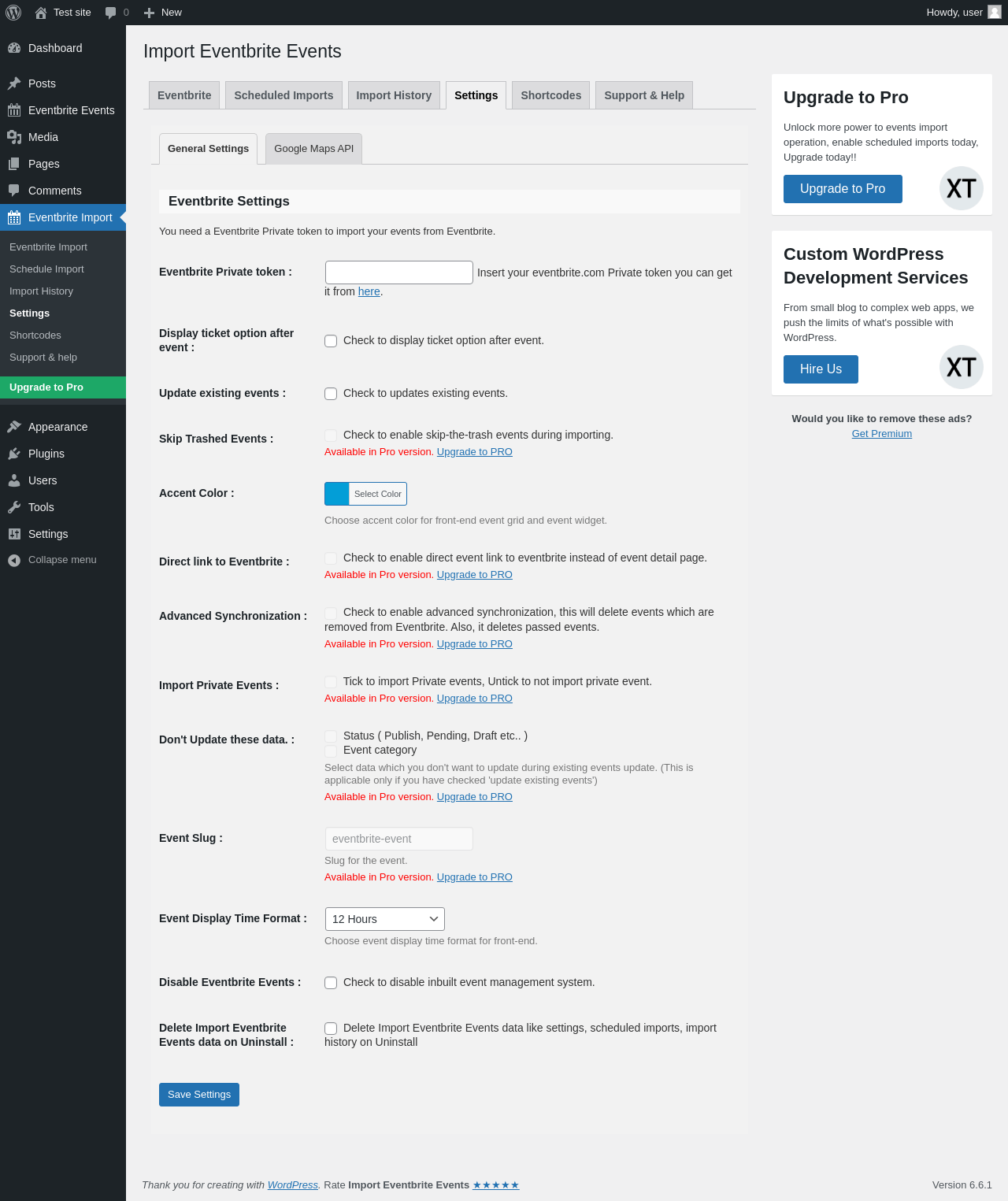Viewport: 1008px width, 1201px height.
Task: Click the Event Slug input field
Action: click(x=399, y=839)
